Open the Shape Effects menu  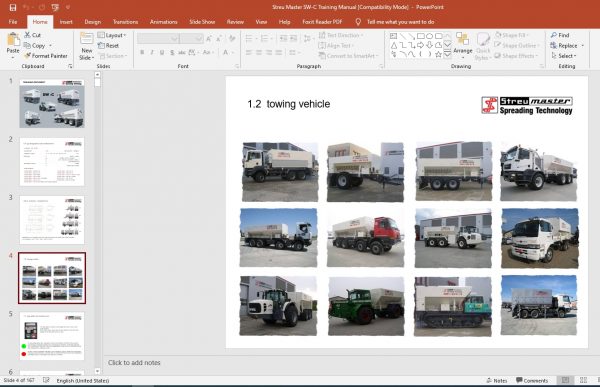click(516, 56)
